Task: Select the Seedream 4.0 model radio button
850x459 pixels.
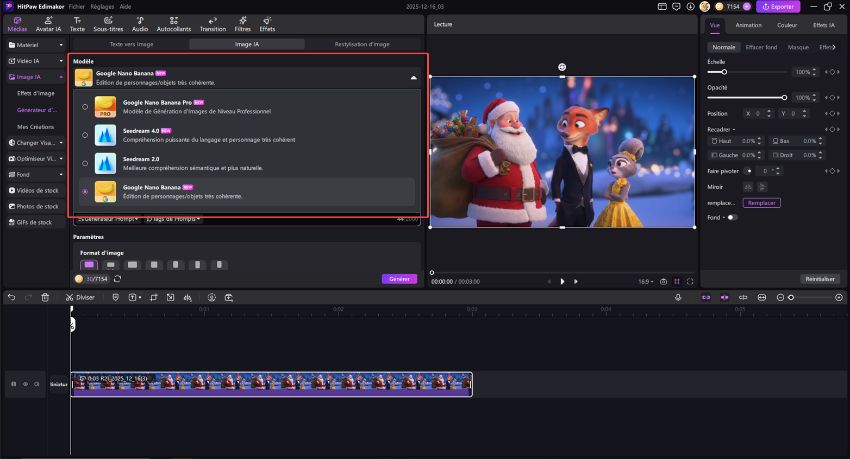Action: pyautogui.click(x=85, y=134)
